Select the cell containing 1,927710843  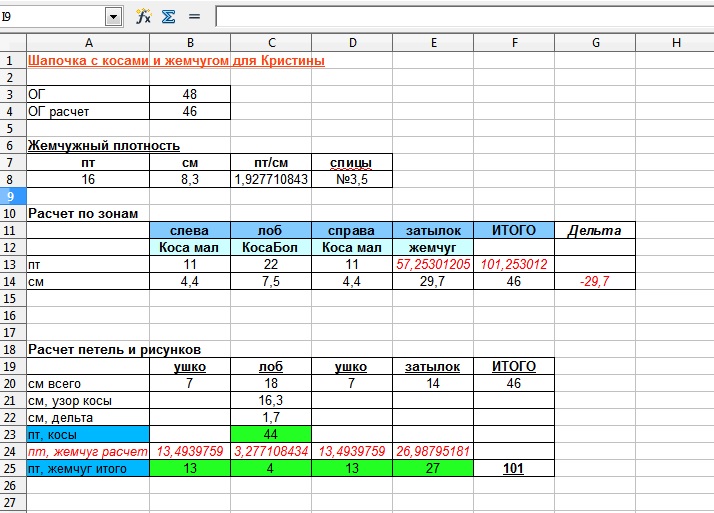(270, 179)
